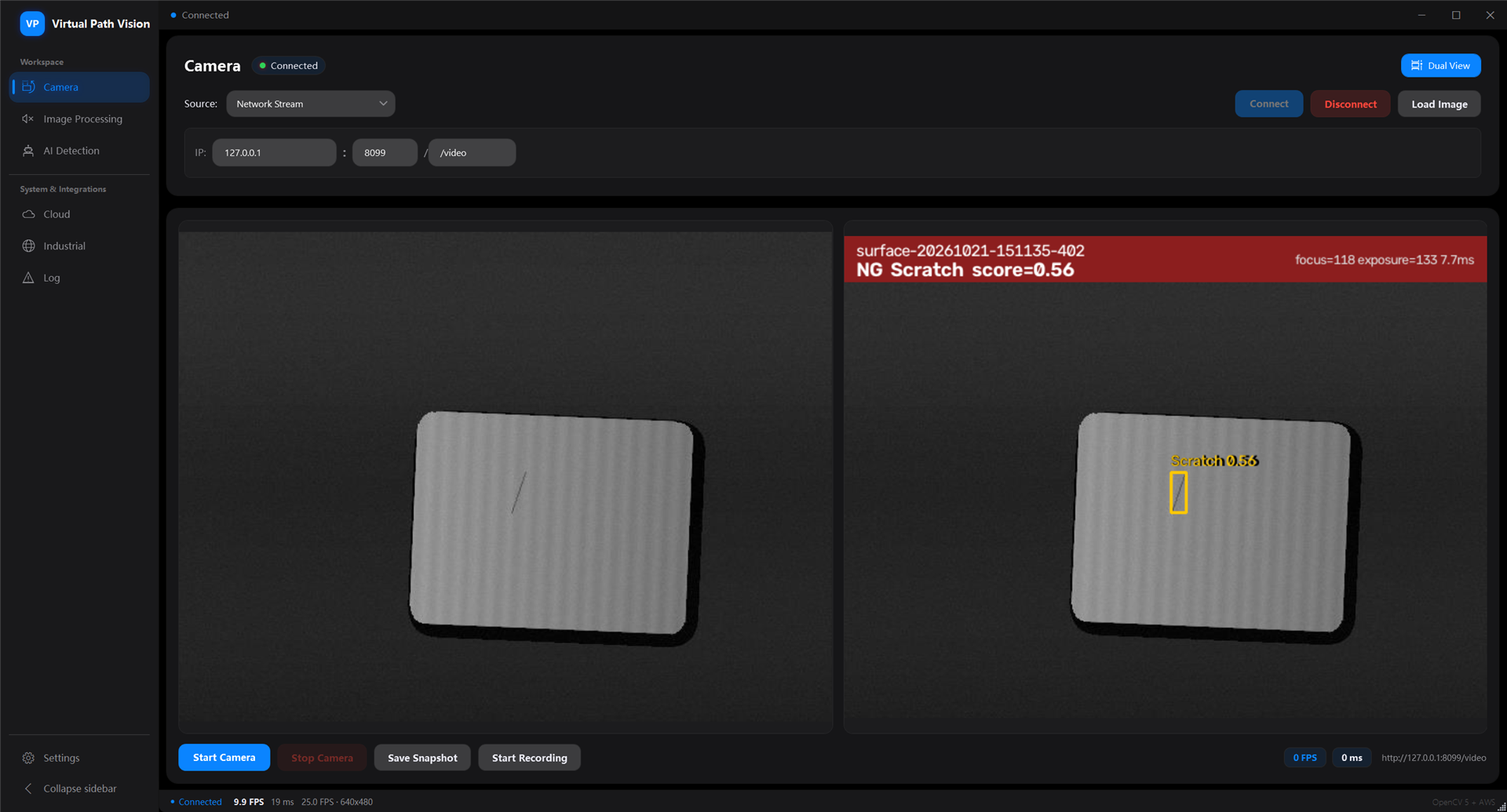Click the 'http://127.0.0.1:8099/video' stream URL

coord(1433,757)
